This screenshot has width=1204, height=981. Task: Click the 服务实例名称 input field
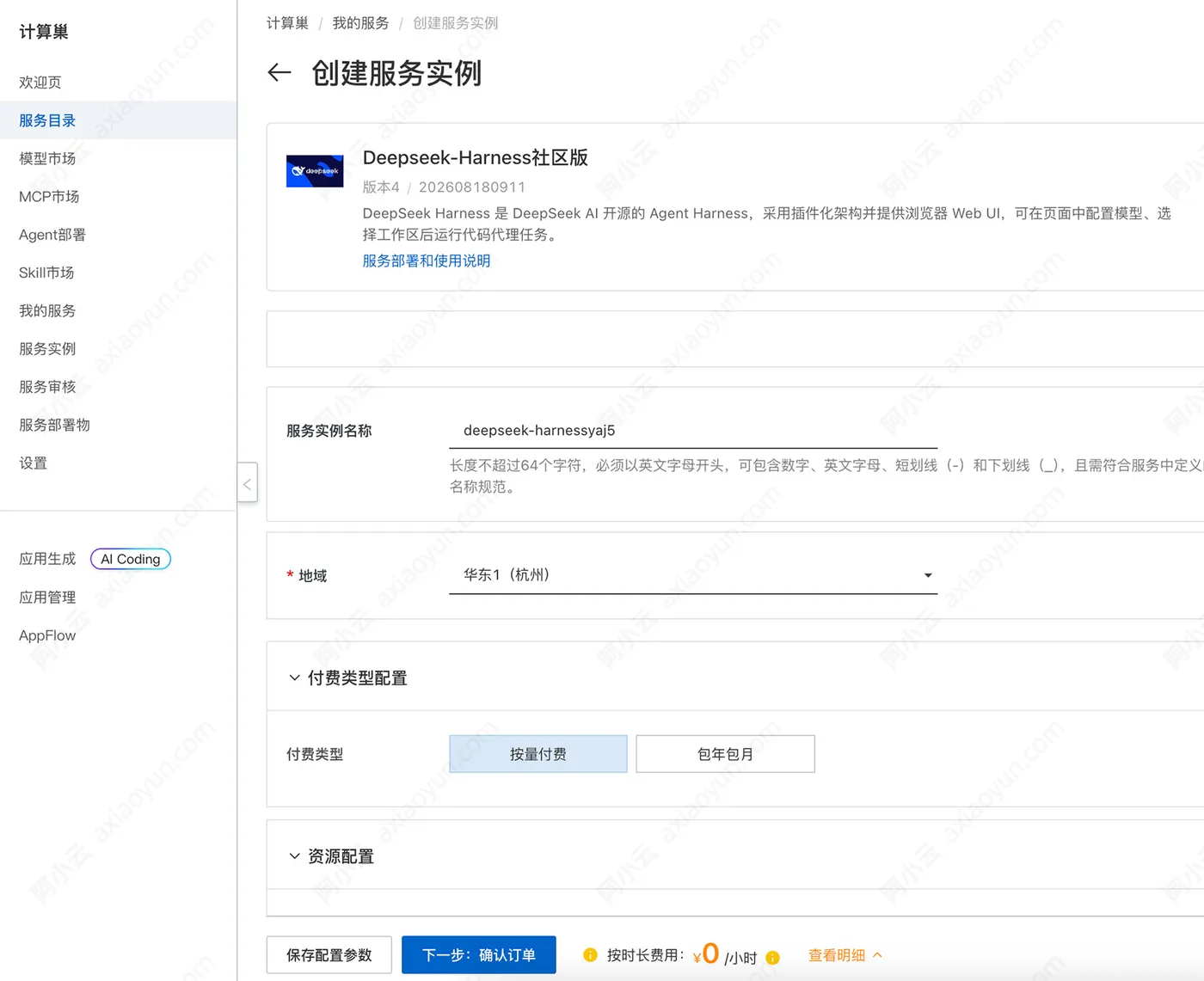[693, 430]
